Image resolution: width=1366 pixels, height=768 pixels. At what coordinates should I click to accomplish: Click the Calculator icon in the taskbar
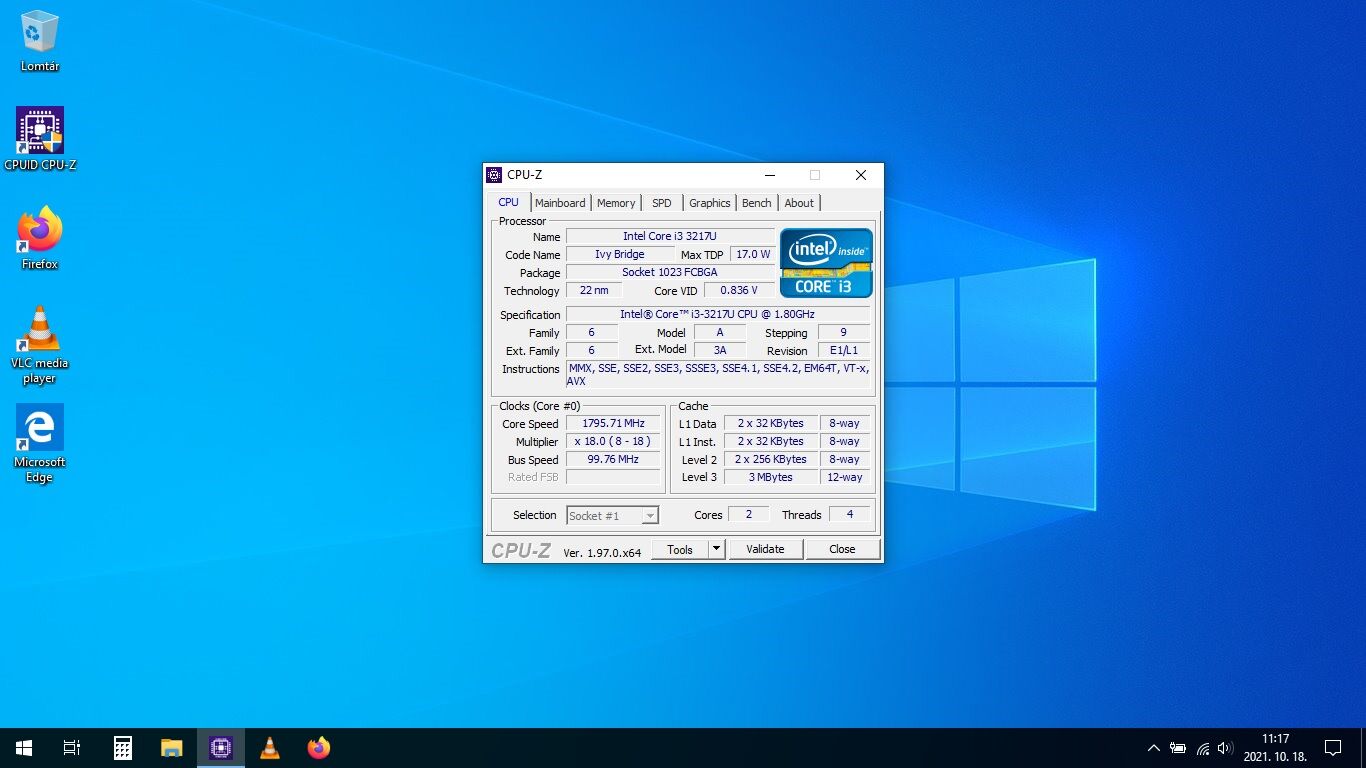123,748
